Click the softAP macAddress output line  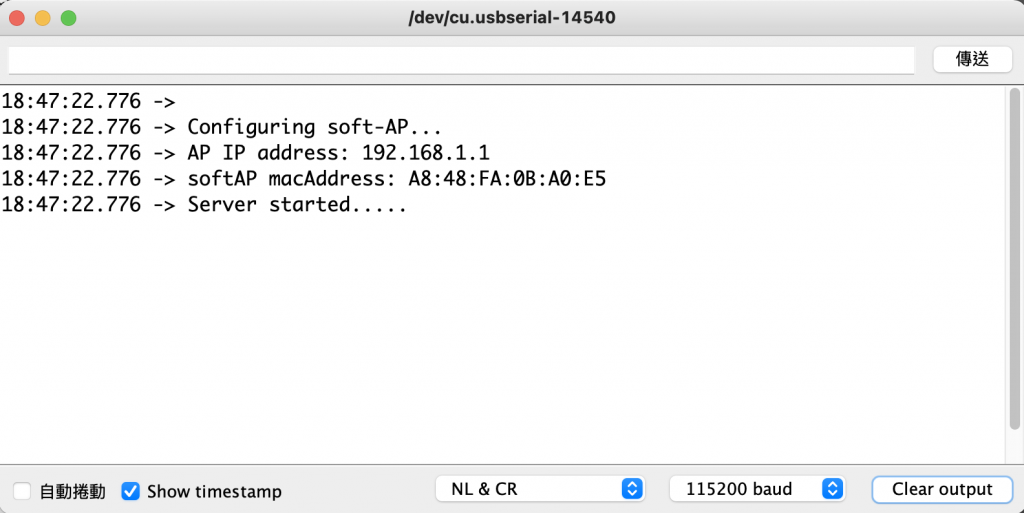pyautogui.click(x=304, y=178)
